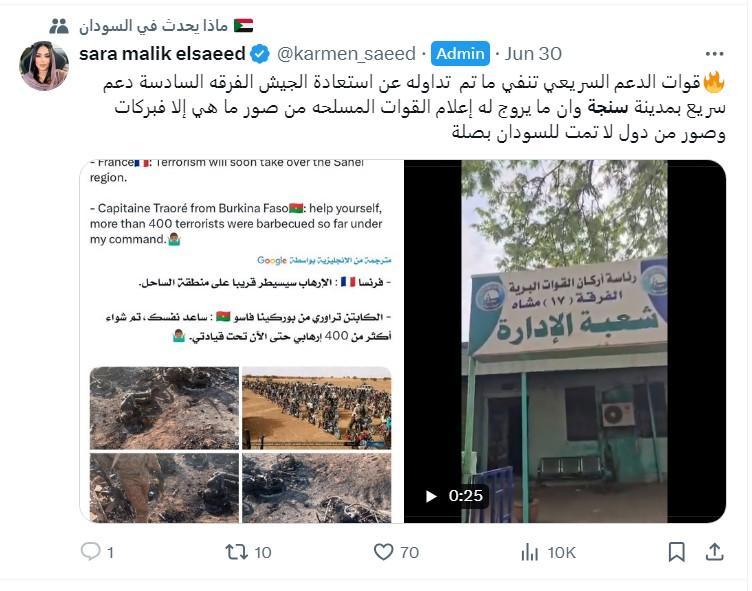Click the blue verified checkmark badge
The image size is (752, 591).
click(x=260, y=54)
